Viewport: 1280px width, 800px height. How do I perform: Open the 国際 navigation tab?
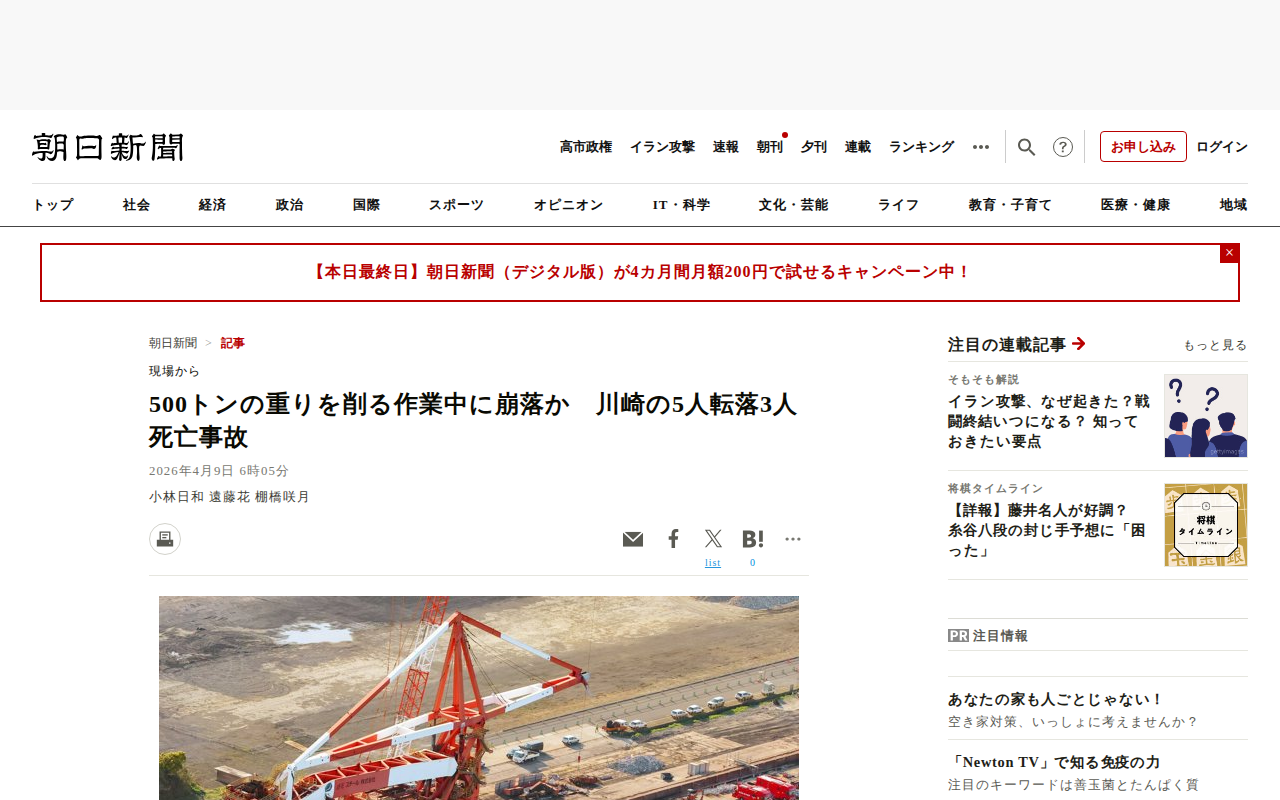click(366, 205)
